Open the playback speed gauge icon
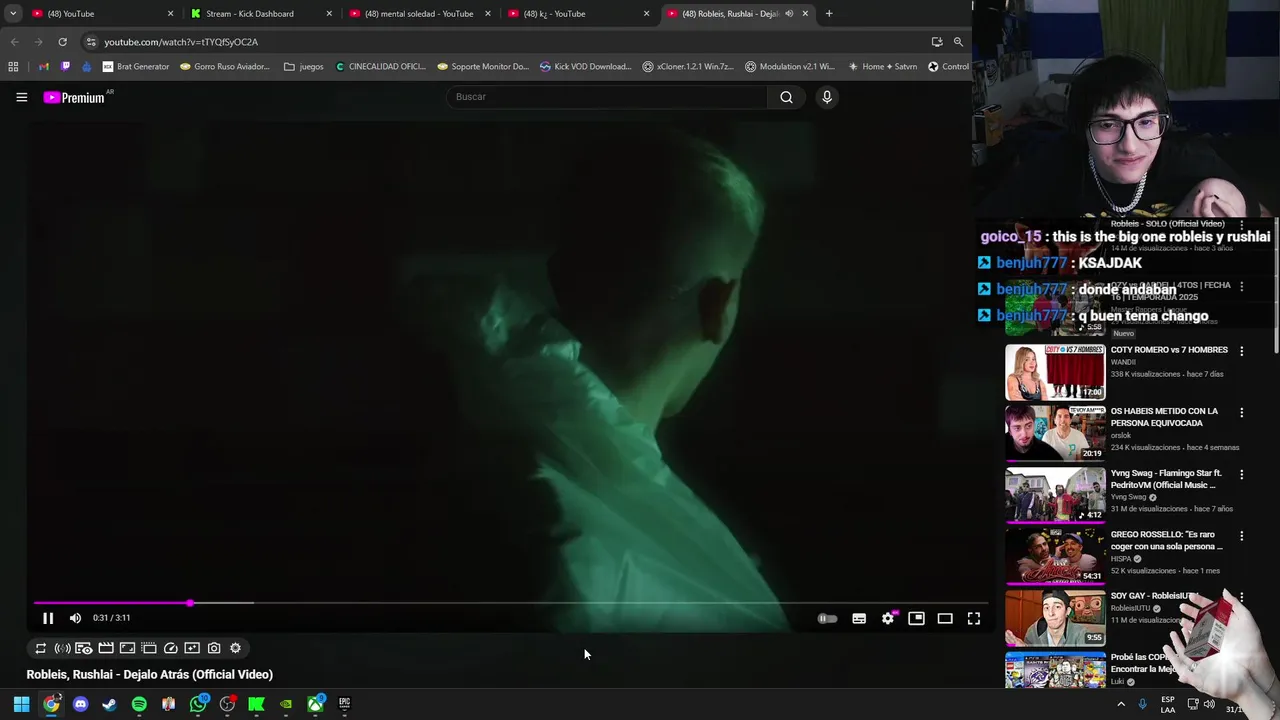 pyautogui.click(x=171, y=648)
